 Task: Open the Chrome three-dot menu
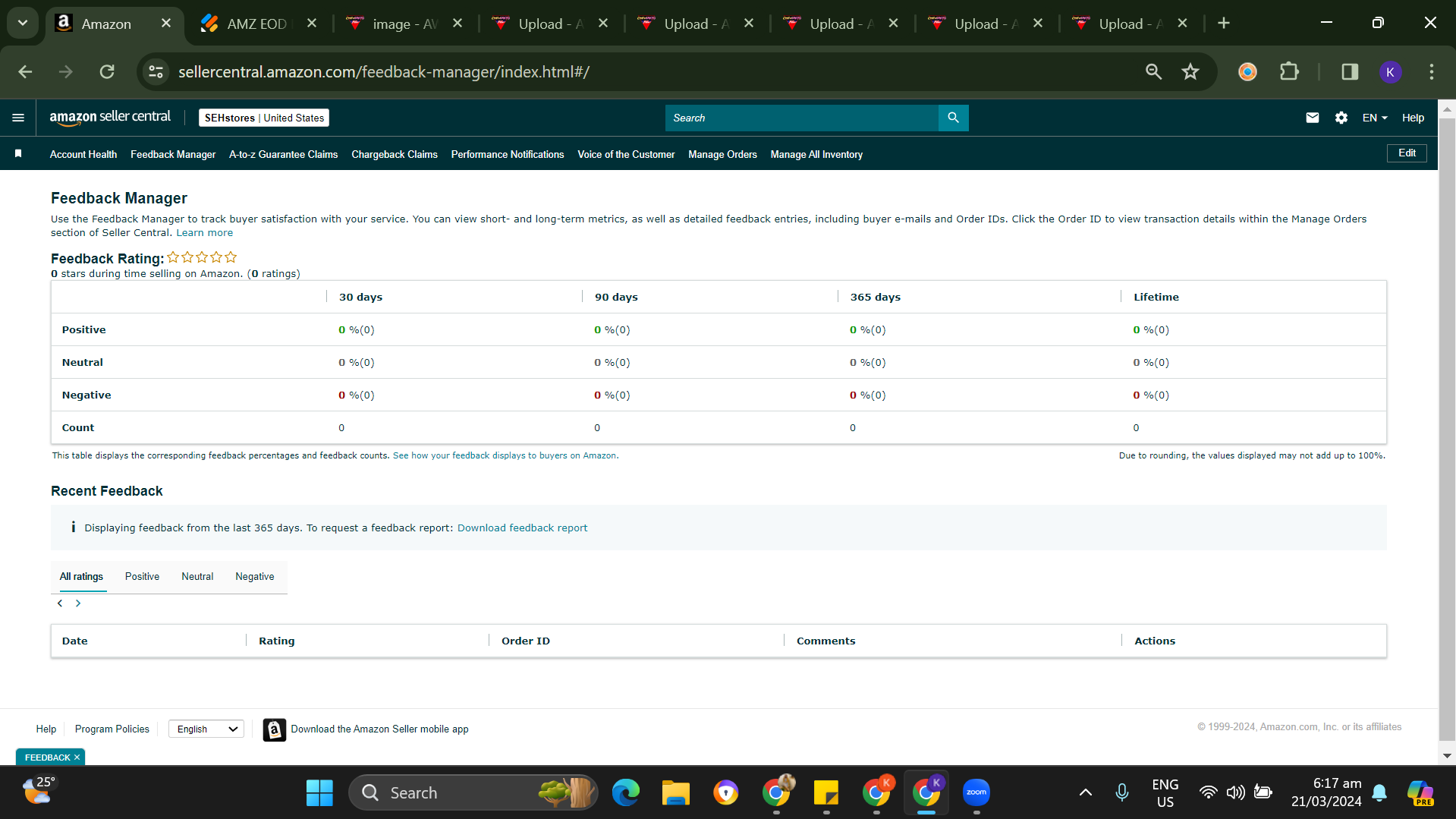click(1431, 71)
